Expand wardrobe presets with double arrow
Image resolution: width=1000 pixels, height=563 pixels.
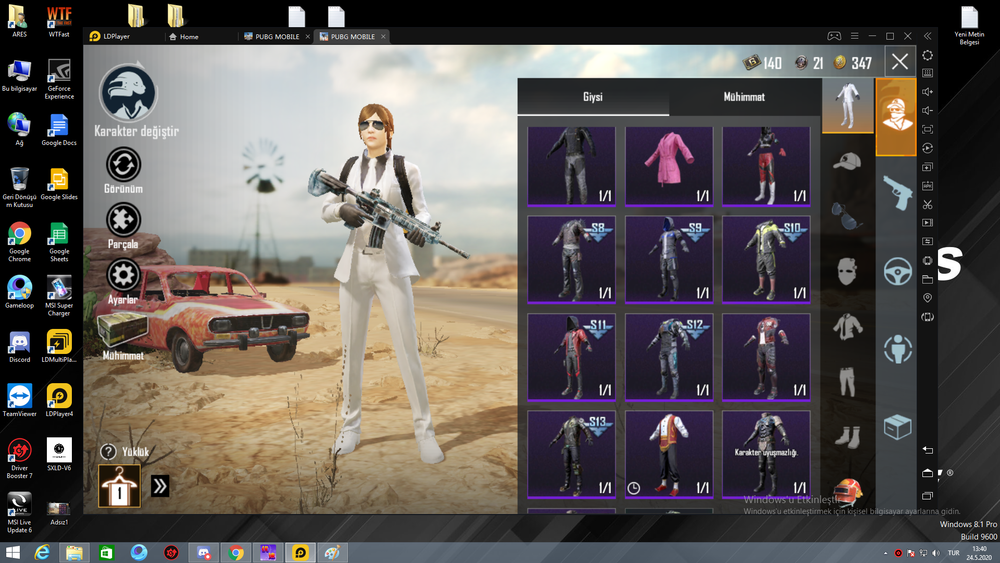159,486
